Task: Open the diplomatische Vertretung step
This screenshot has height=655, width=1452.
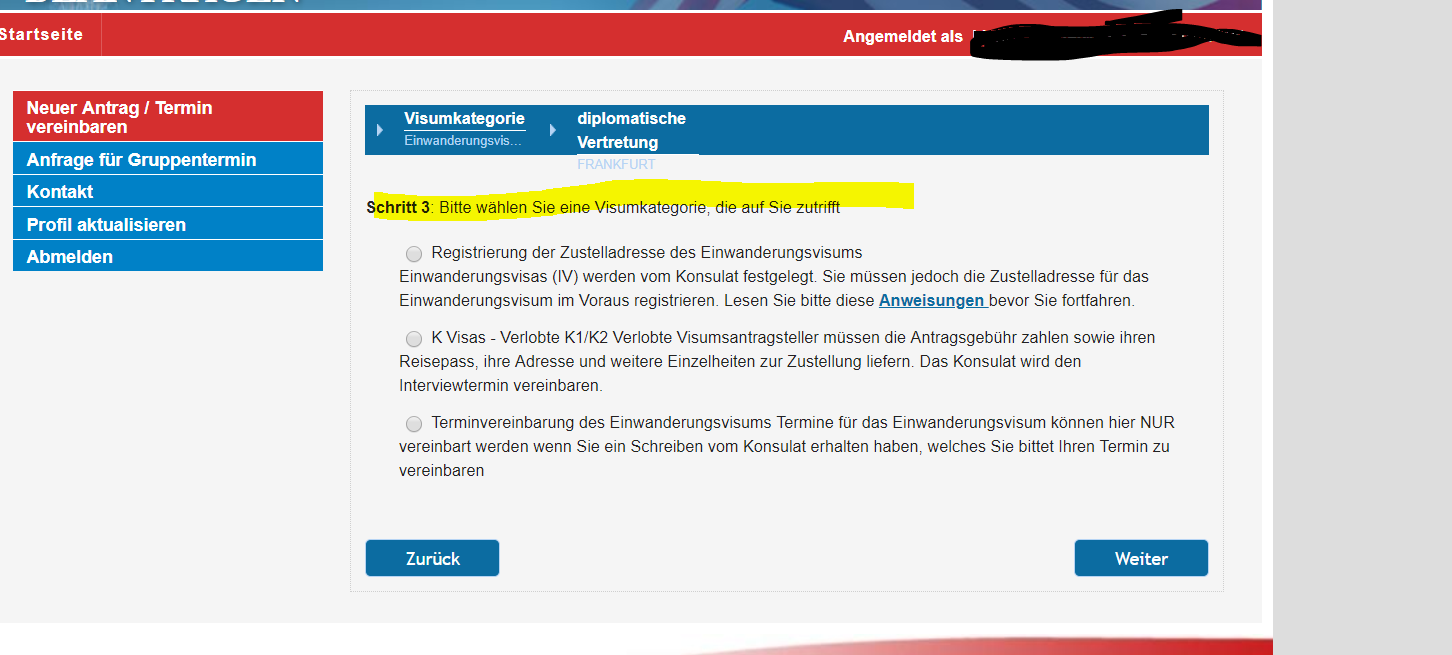Action: click(631, 130)
